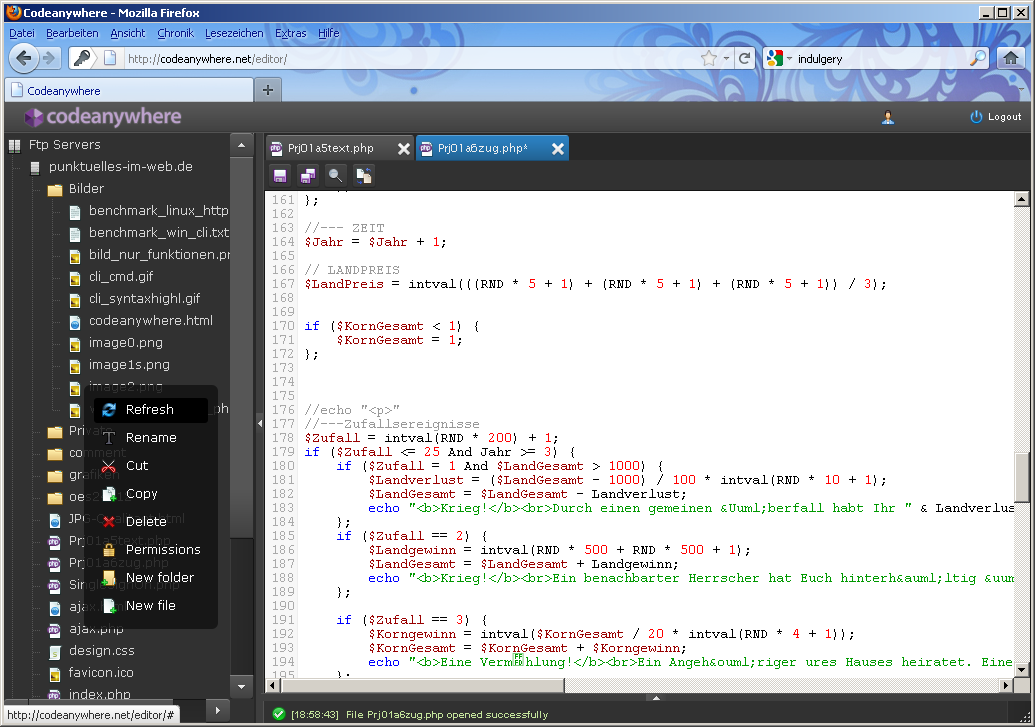This screenshot has height=727, width=1035.
Task: Open the browser Home icon
Action: click(1011, 59)
